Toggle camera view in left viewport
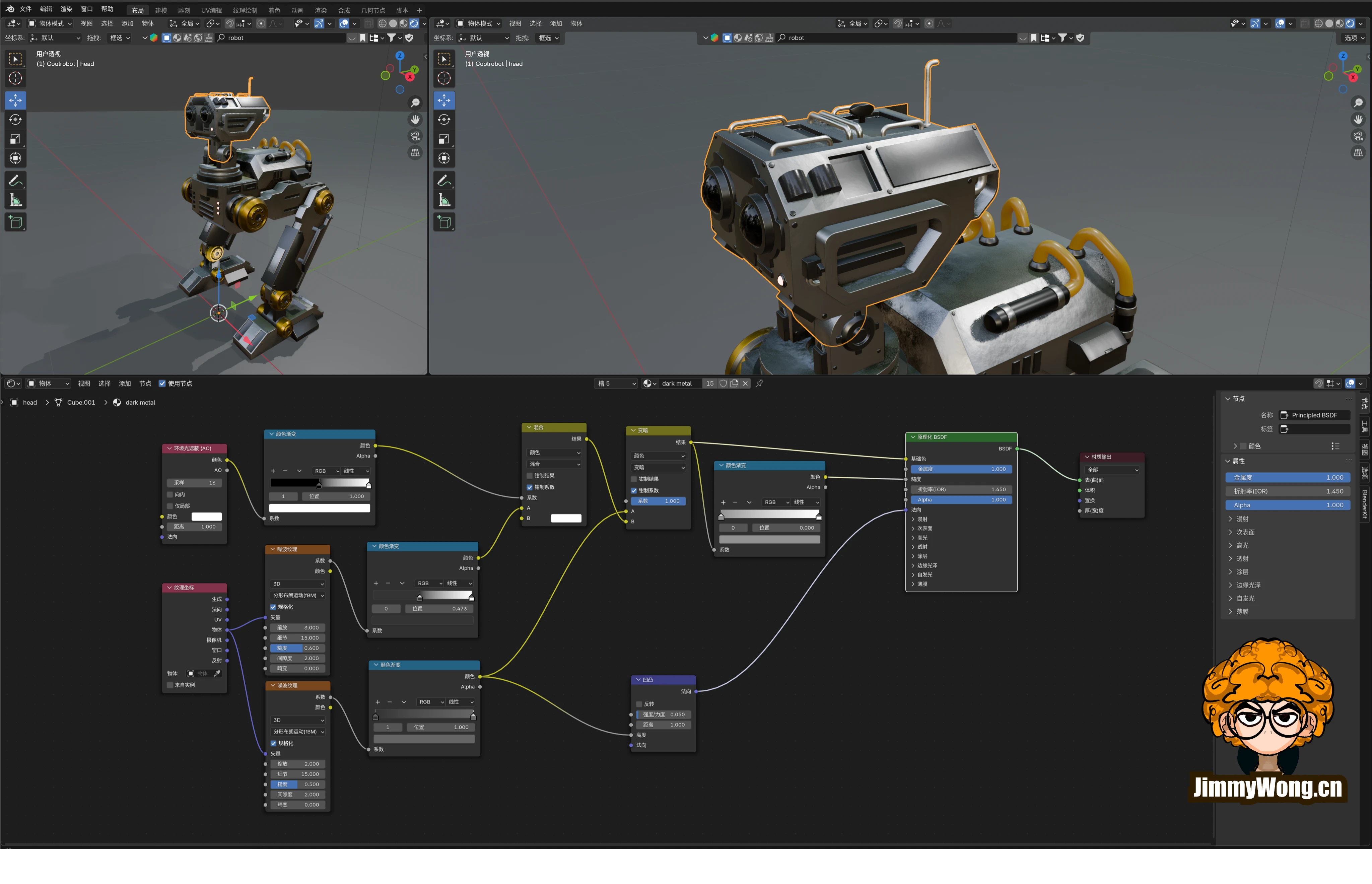The height and width of the screenshot is (884, 1372). pos(415,136)
